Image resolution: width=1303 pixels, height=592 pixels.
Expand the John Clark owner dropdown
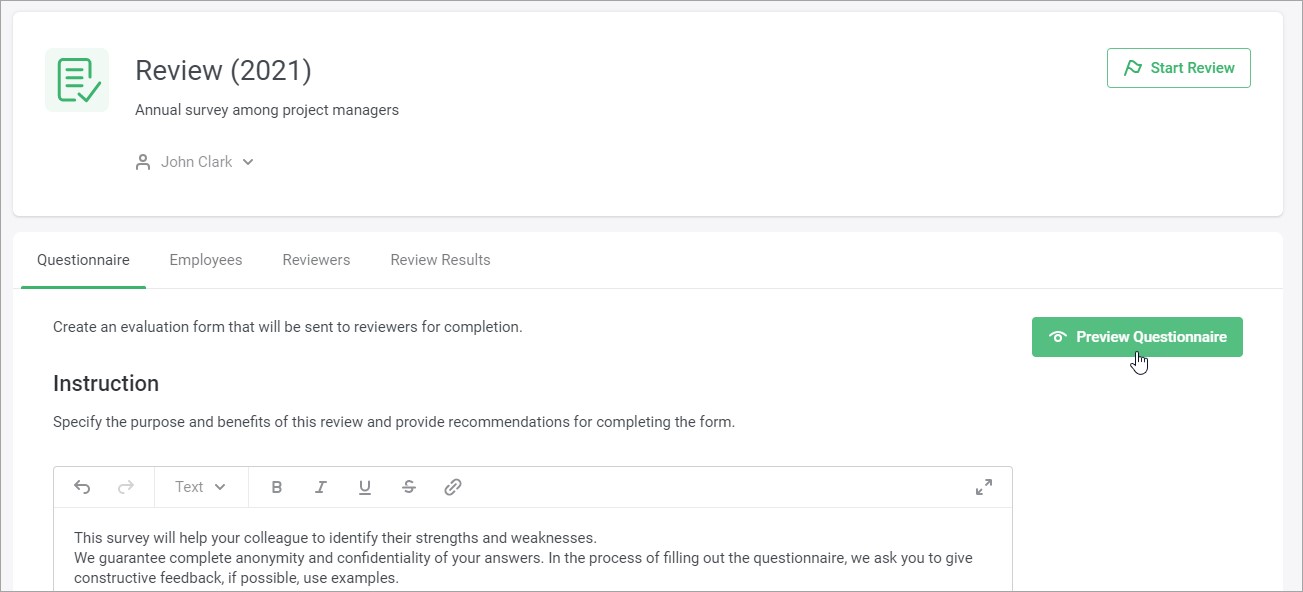[x=248, y=162]
